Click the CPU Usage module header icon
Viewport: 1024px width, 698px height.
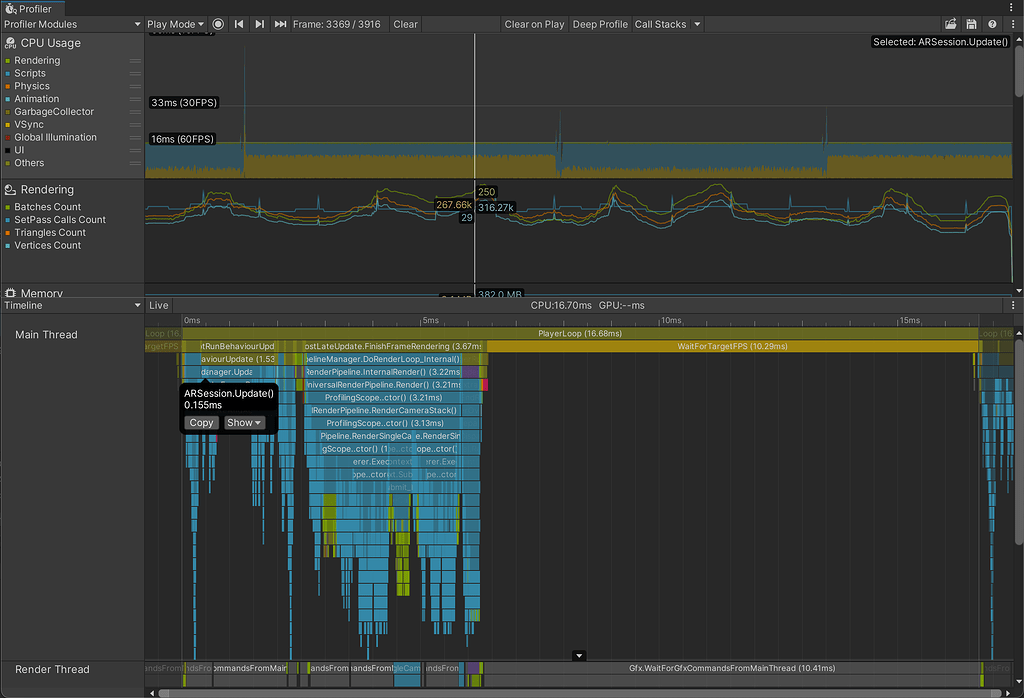pyautogui.click(x=9, y=43)
